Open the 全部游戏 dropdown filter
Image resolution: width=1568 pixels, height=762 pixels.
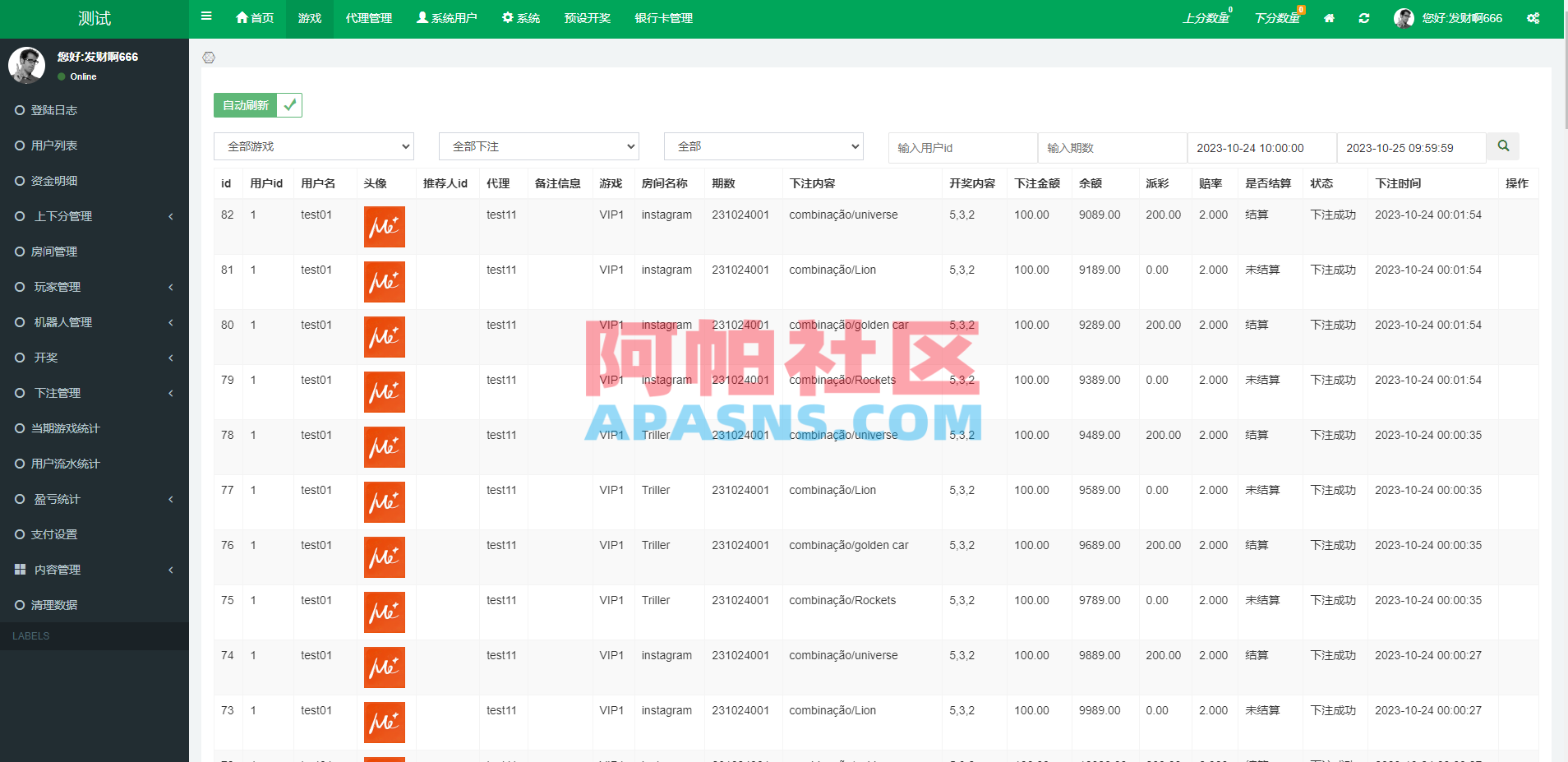(x=313, y=145)
